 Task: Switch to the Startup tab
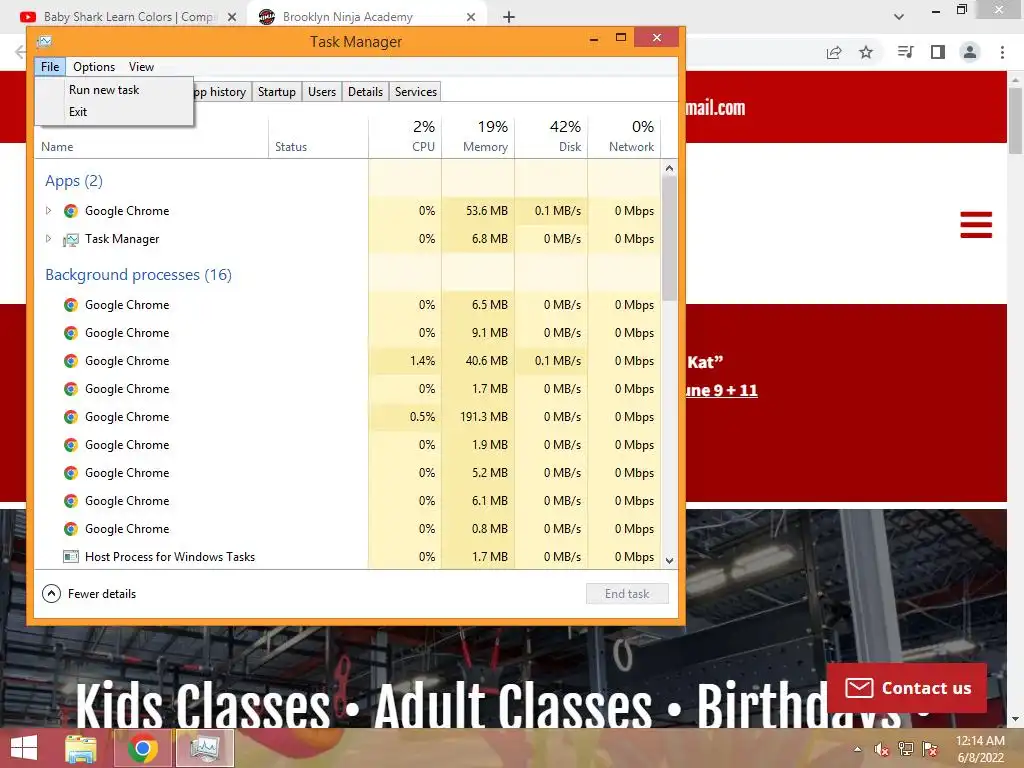[x=276, y=92]
